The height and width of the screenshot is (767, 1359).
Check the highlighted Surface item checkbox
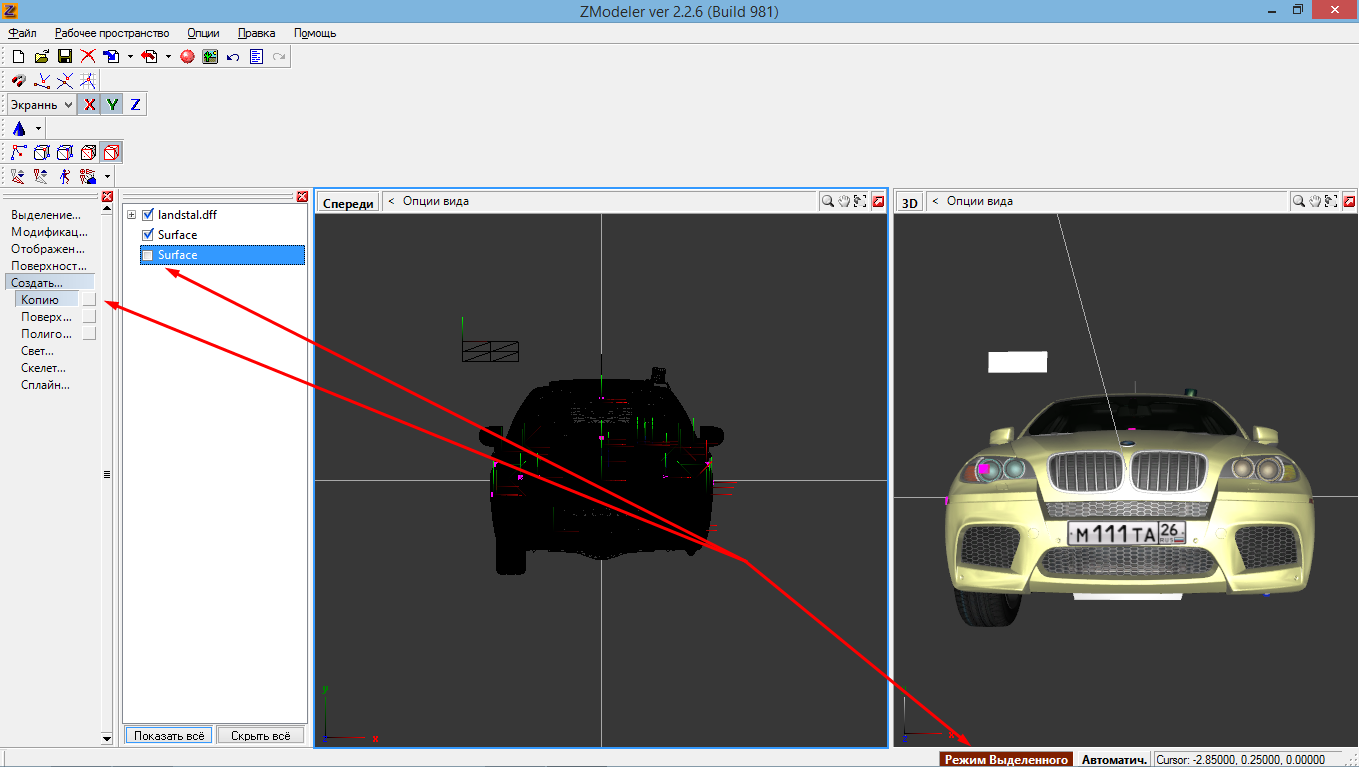148,255
